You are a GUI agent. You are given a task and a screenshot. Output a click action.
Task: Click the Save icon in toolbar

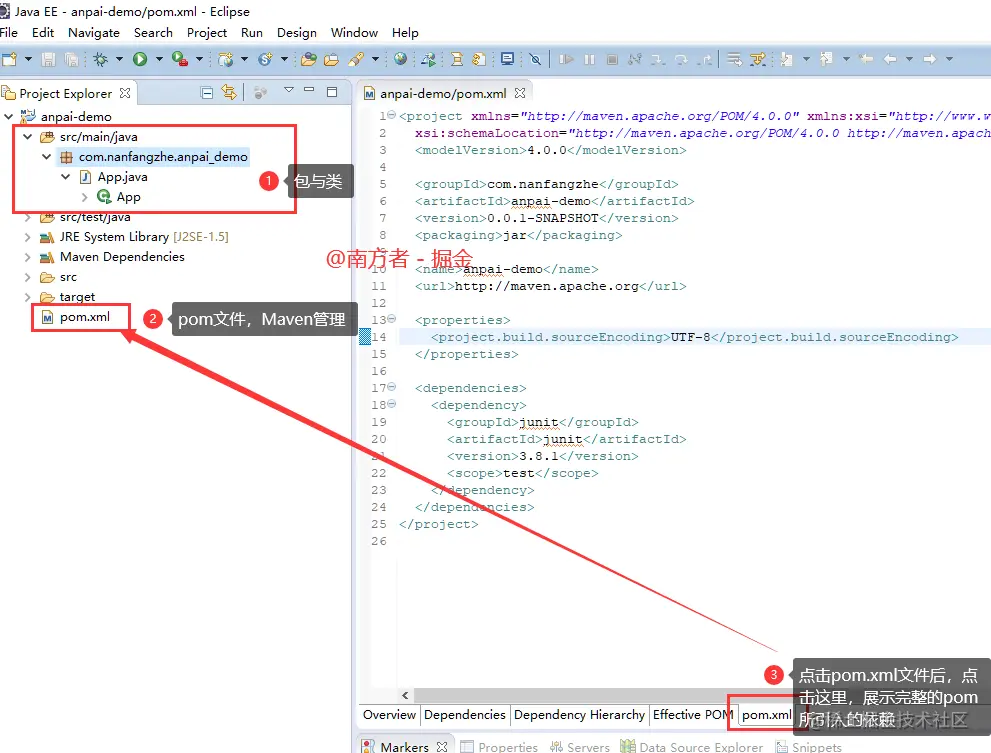[48, 59]
